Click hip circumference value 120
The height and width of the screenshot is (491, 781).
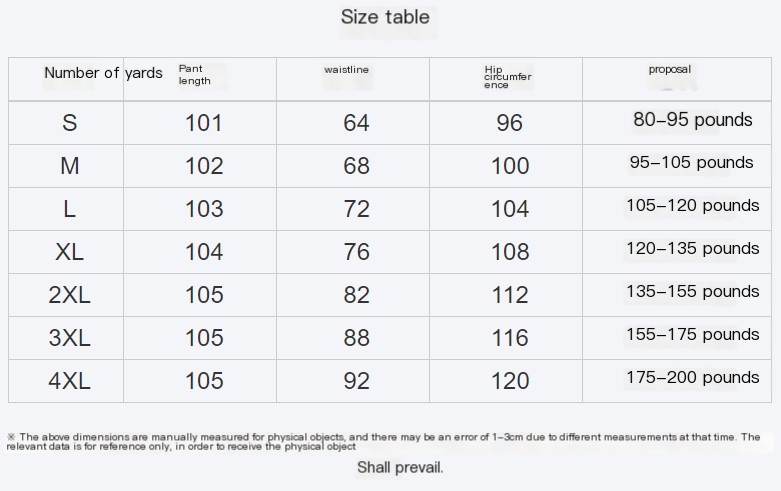click(510, 381)
